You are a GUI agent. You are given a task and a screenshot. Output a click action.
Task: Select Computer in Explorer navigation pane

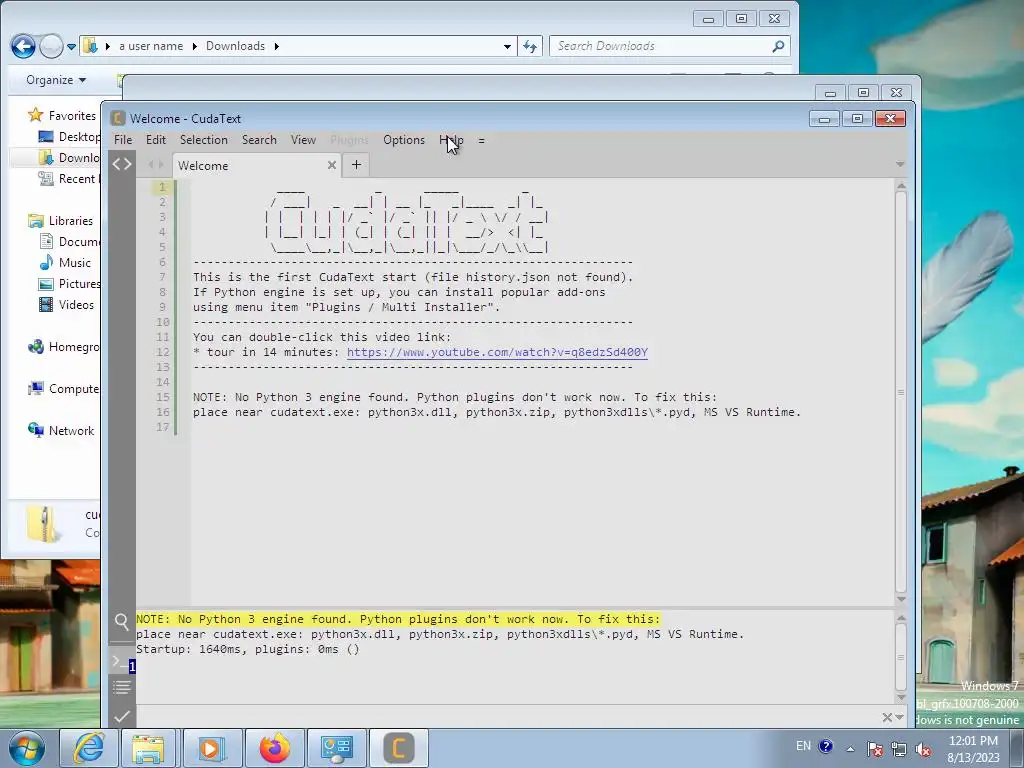tap(63, 389)
